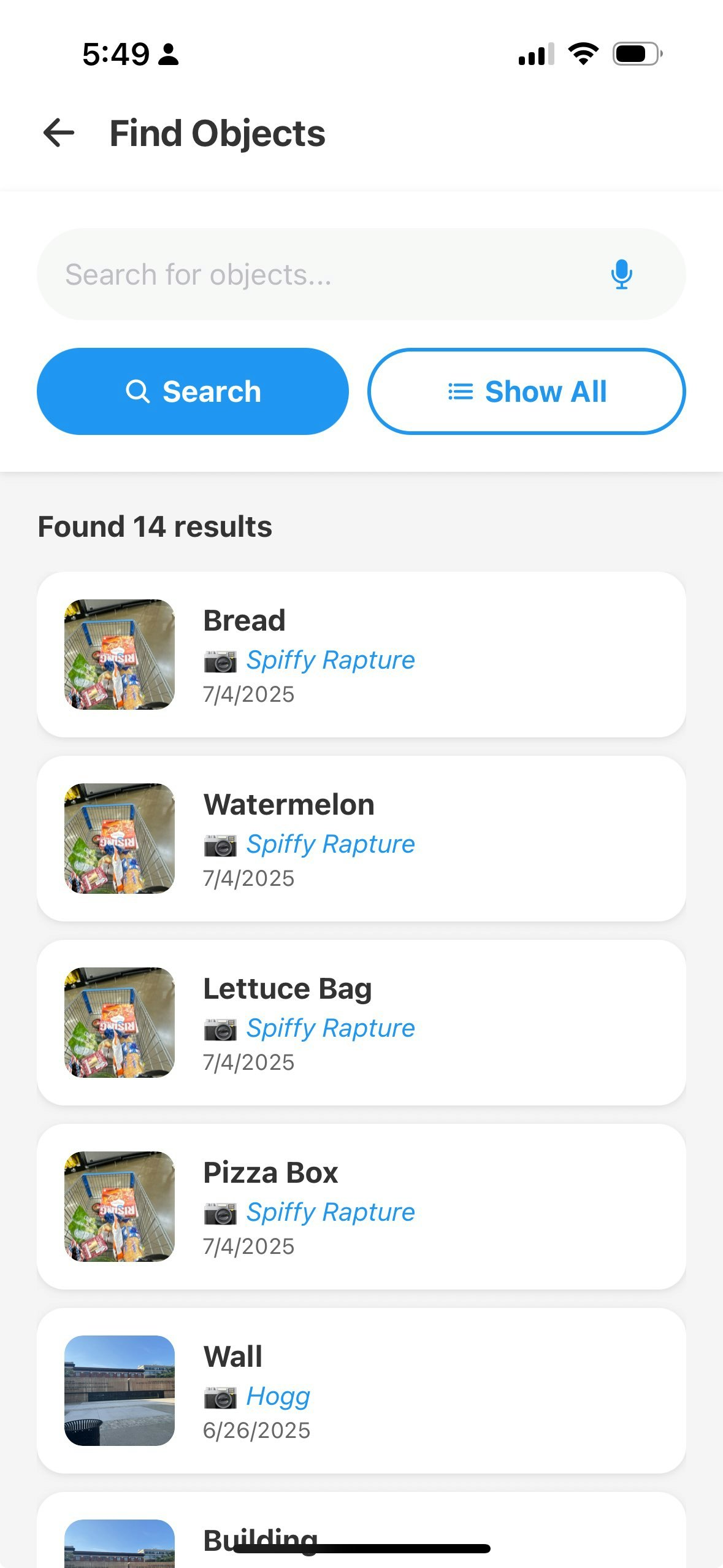723x1568 pixels.
Task: Open the Bread shopping cart thumbnail
Action: 120,655
